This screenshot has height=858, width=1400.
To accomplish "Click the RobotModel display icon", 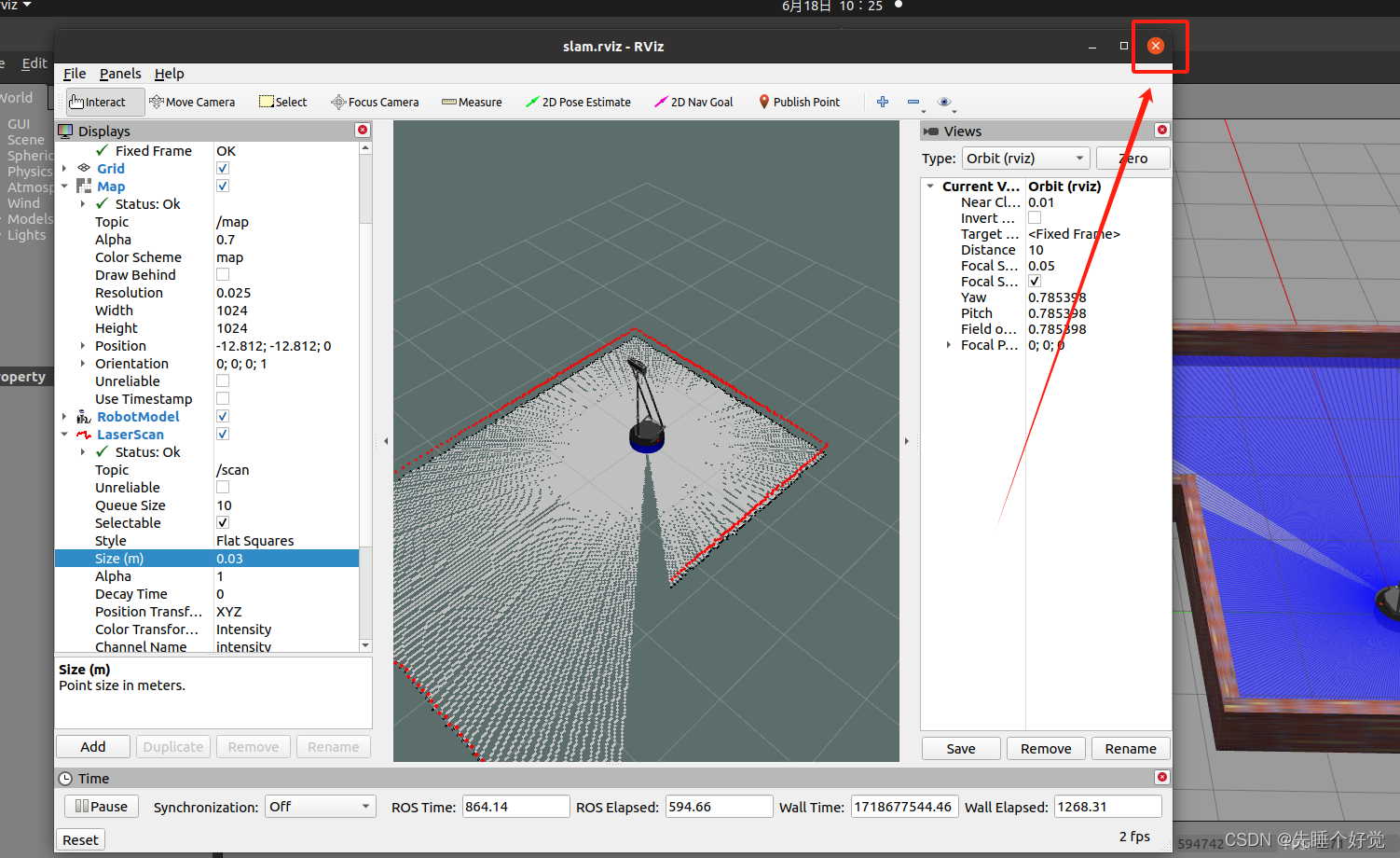I will pos(84,416).
